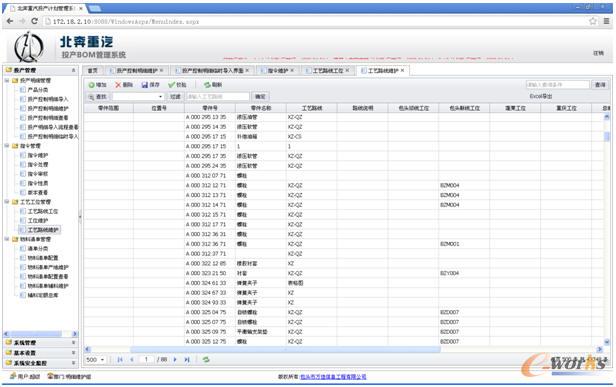Close the 投产控制明细维护 tab with its X
The height and width of the screenshot is (387, 616).
(x=161, y=70)
